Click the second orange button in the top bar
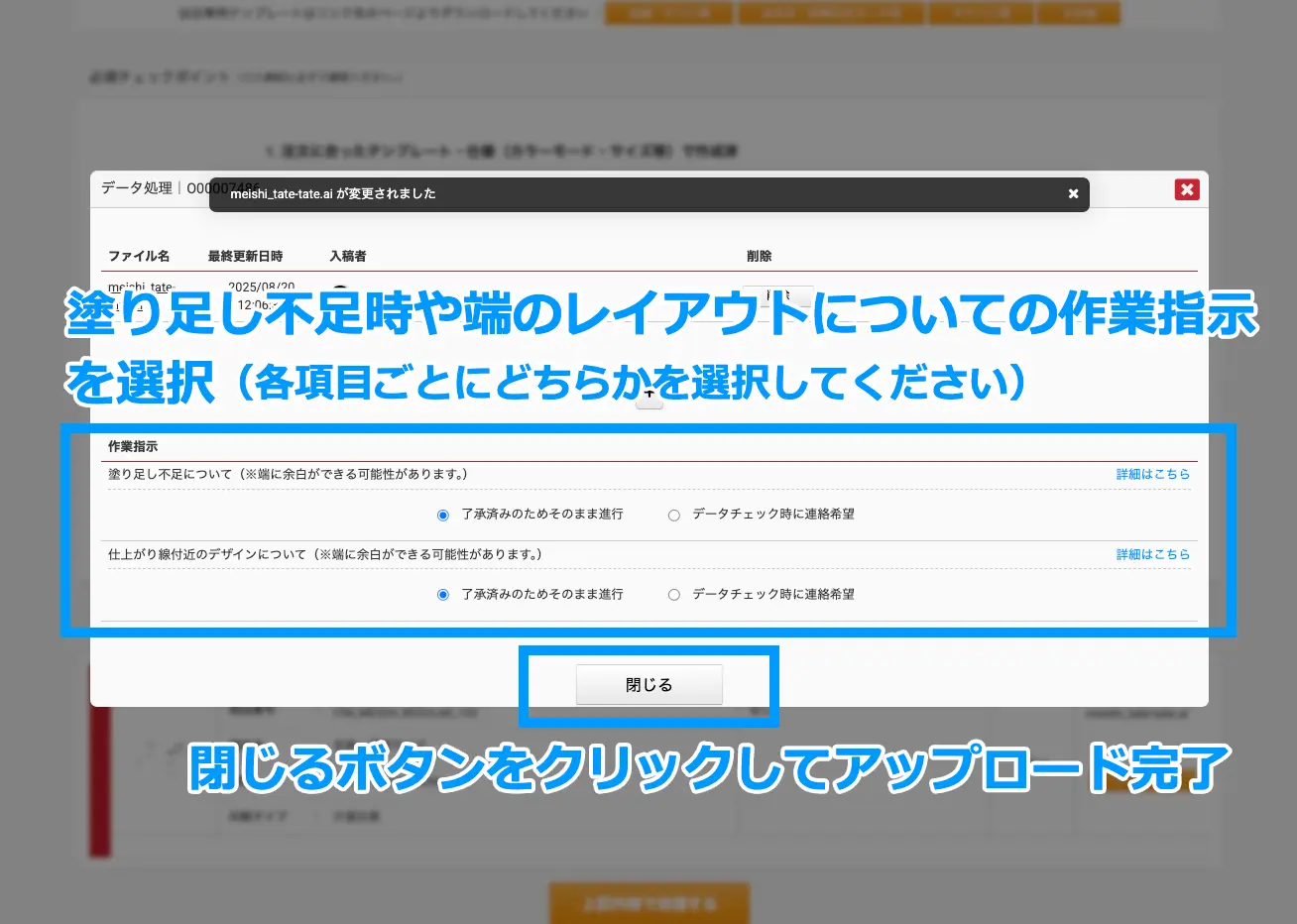 (x=831, y=13)
